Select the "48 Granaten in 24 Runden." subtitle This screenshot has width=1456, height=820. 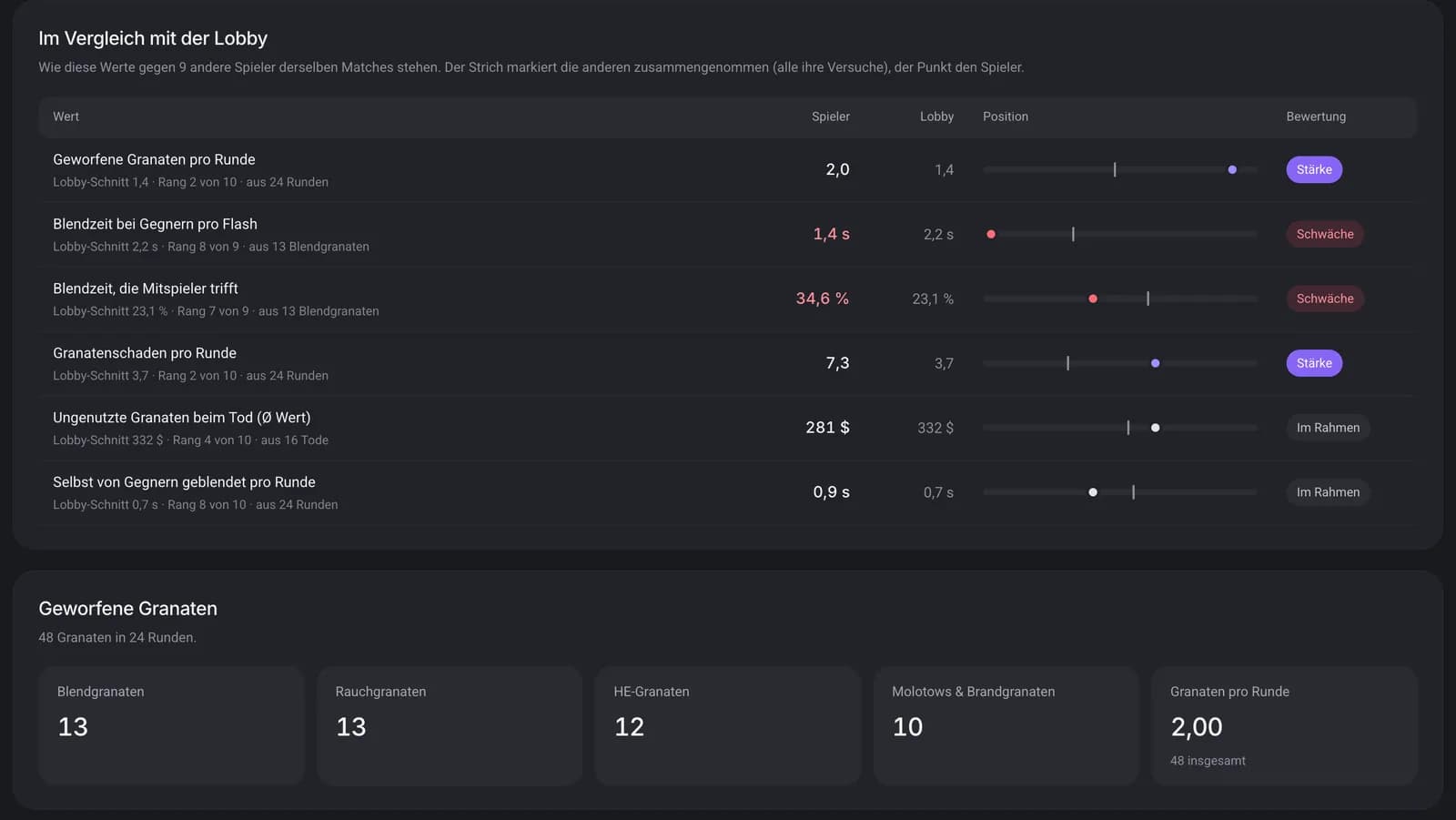[x=117, y=637]
